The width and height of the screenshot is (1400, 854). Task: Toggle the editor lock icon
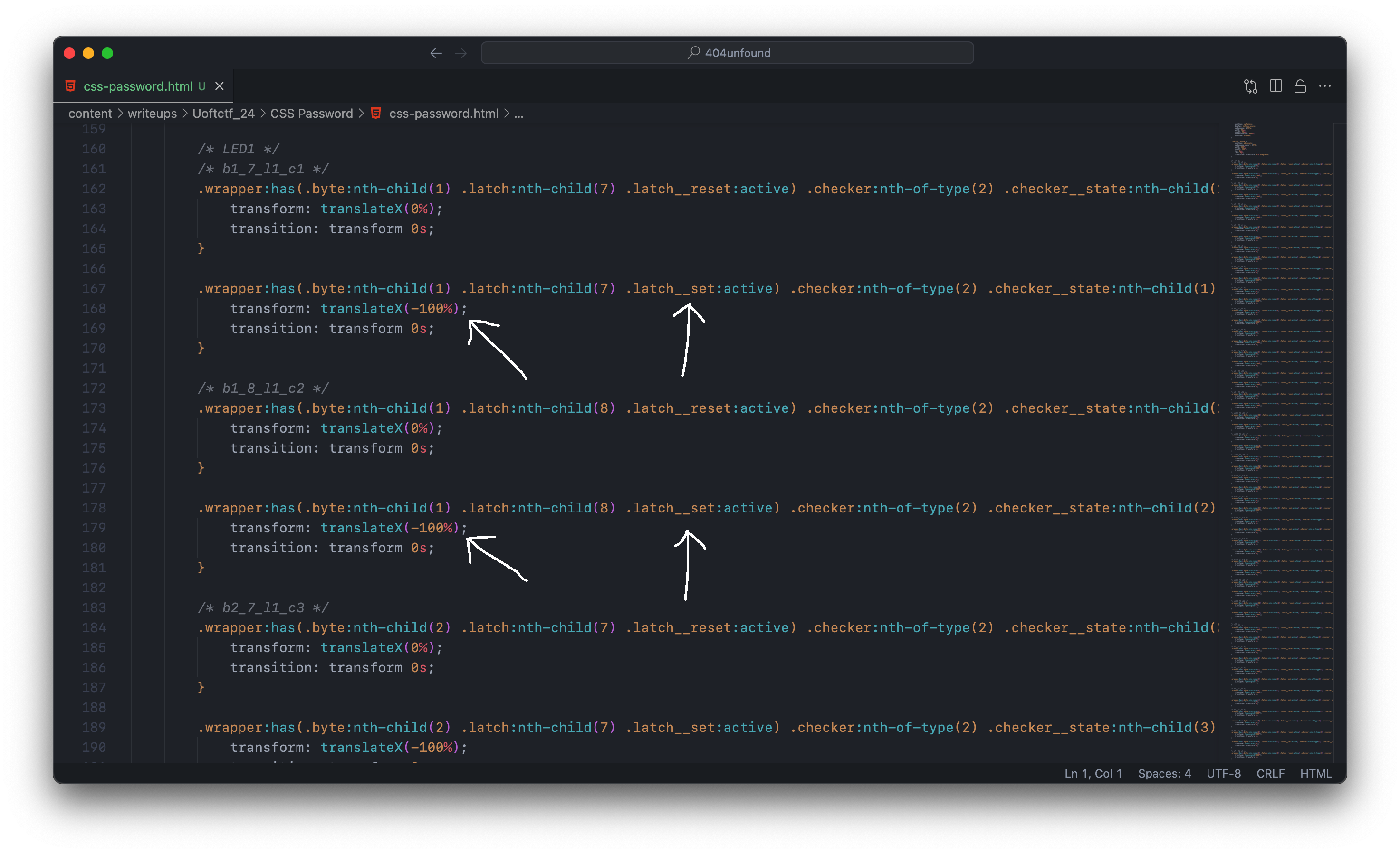(x=1300, y=86)
